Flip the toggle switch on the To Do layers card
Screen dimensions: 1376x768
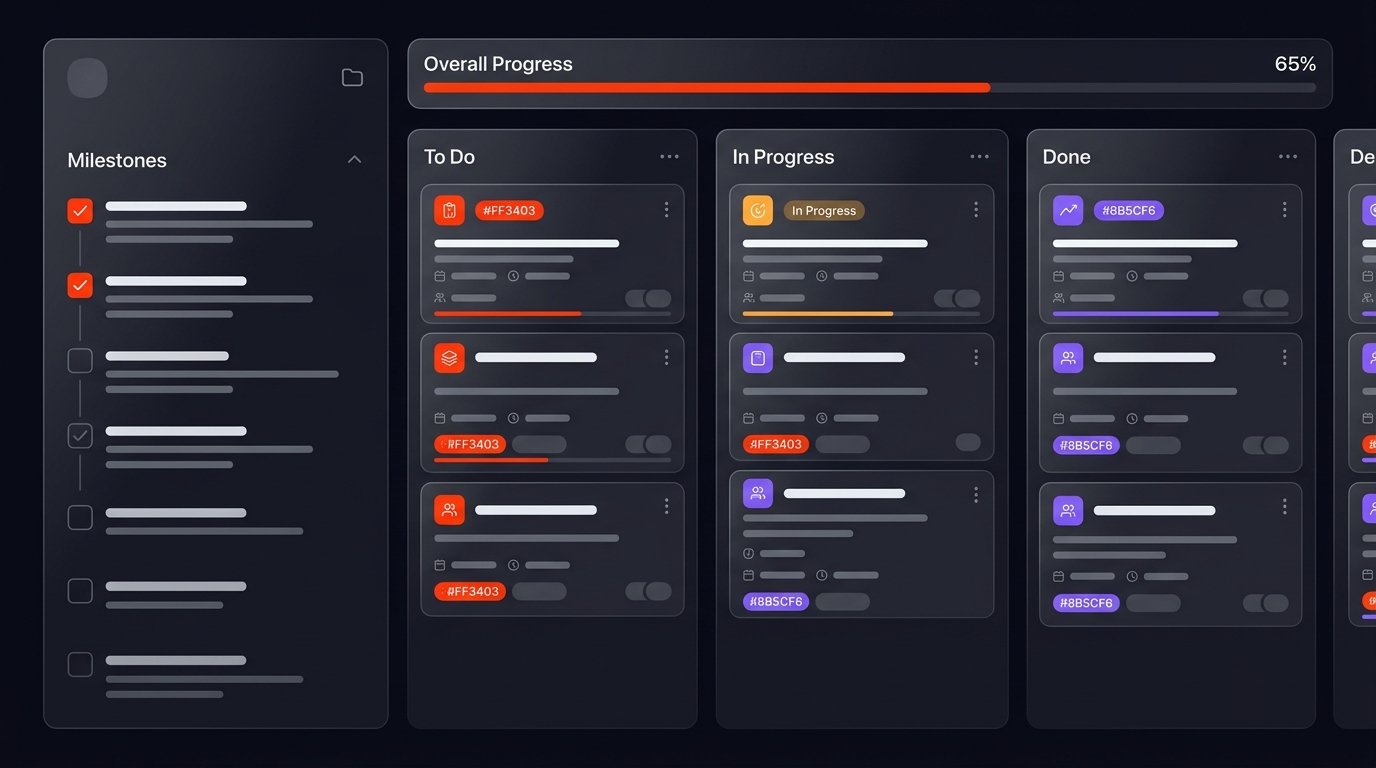tap(648, 444)
